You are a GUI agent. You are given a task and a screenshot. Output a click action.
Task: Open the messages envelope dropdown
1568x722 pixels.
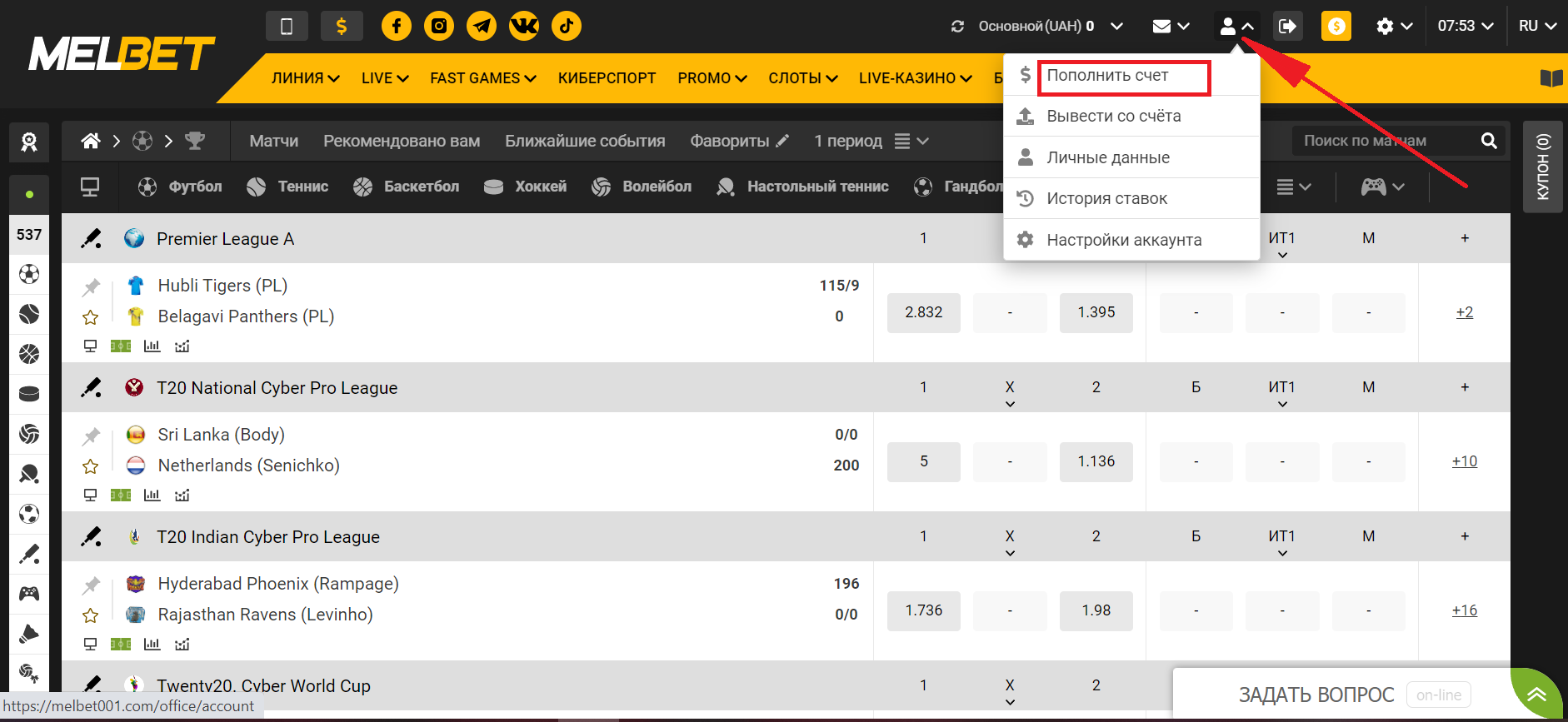point(1171,27)
